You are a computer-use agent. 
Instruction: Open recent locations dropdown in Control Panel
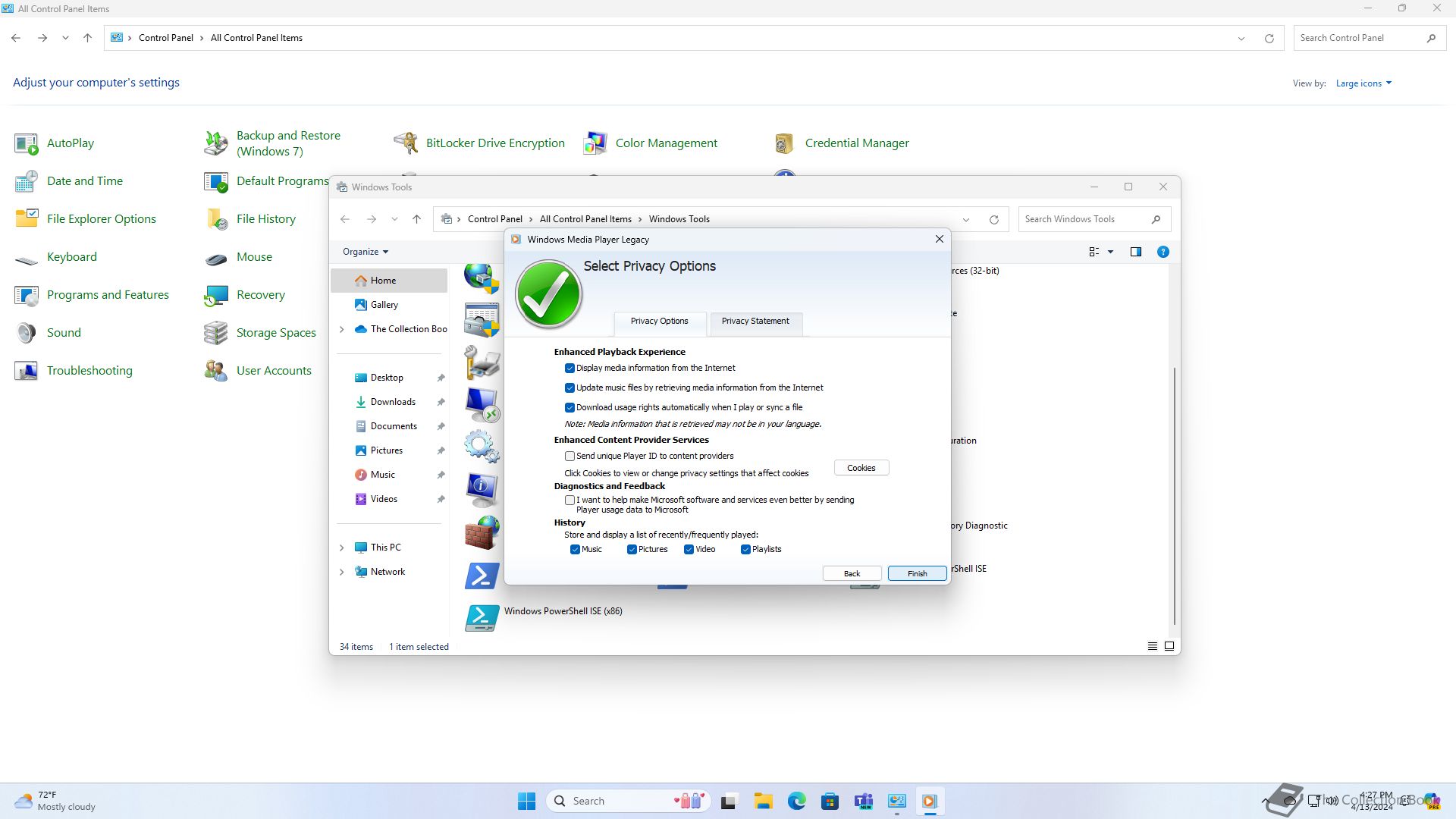[x=65, y=38]
